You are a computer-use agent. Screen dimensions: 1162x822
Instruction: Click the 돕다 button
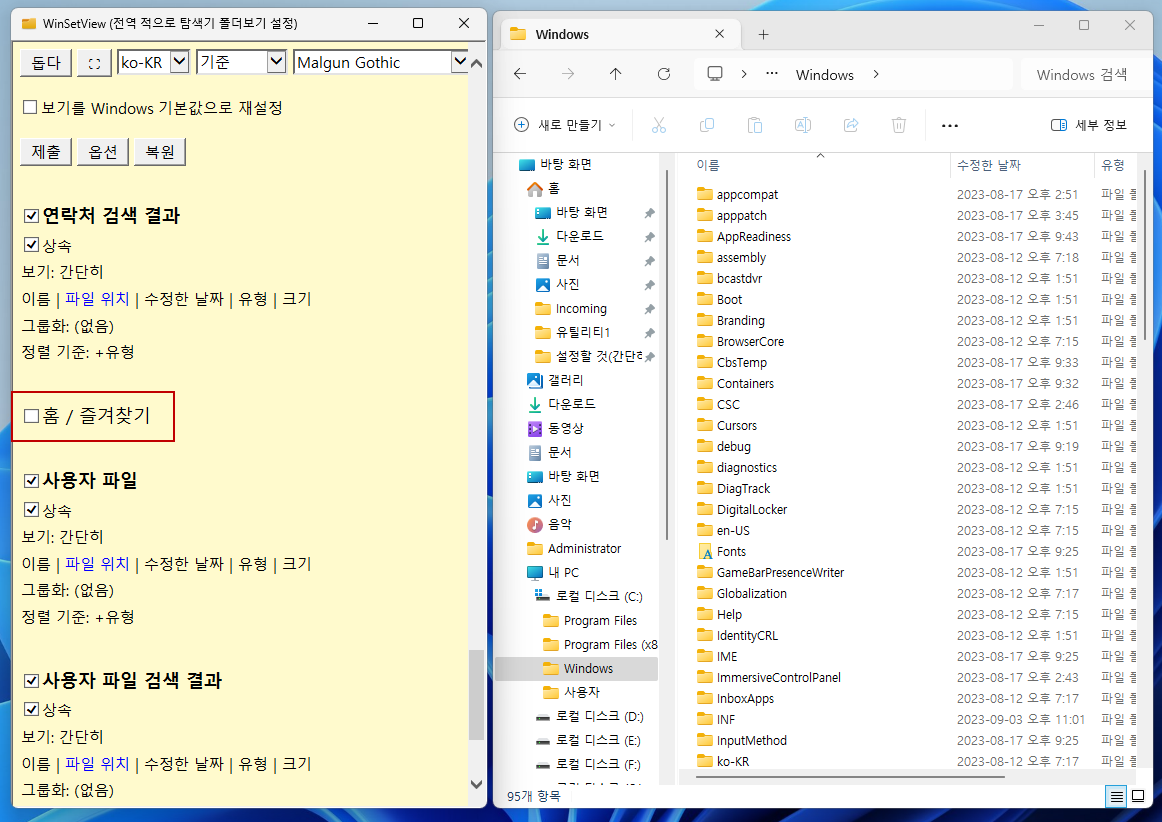point(46,63)
